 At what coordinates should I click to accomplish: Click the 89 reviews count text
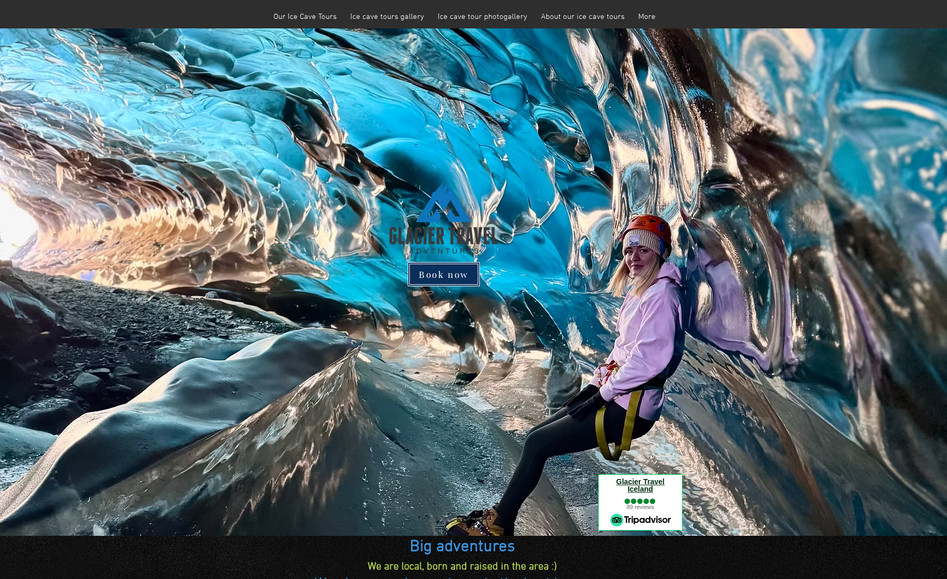pyautogui.click(x=640, y=508)
